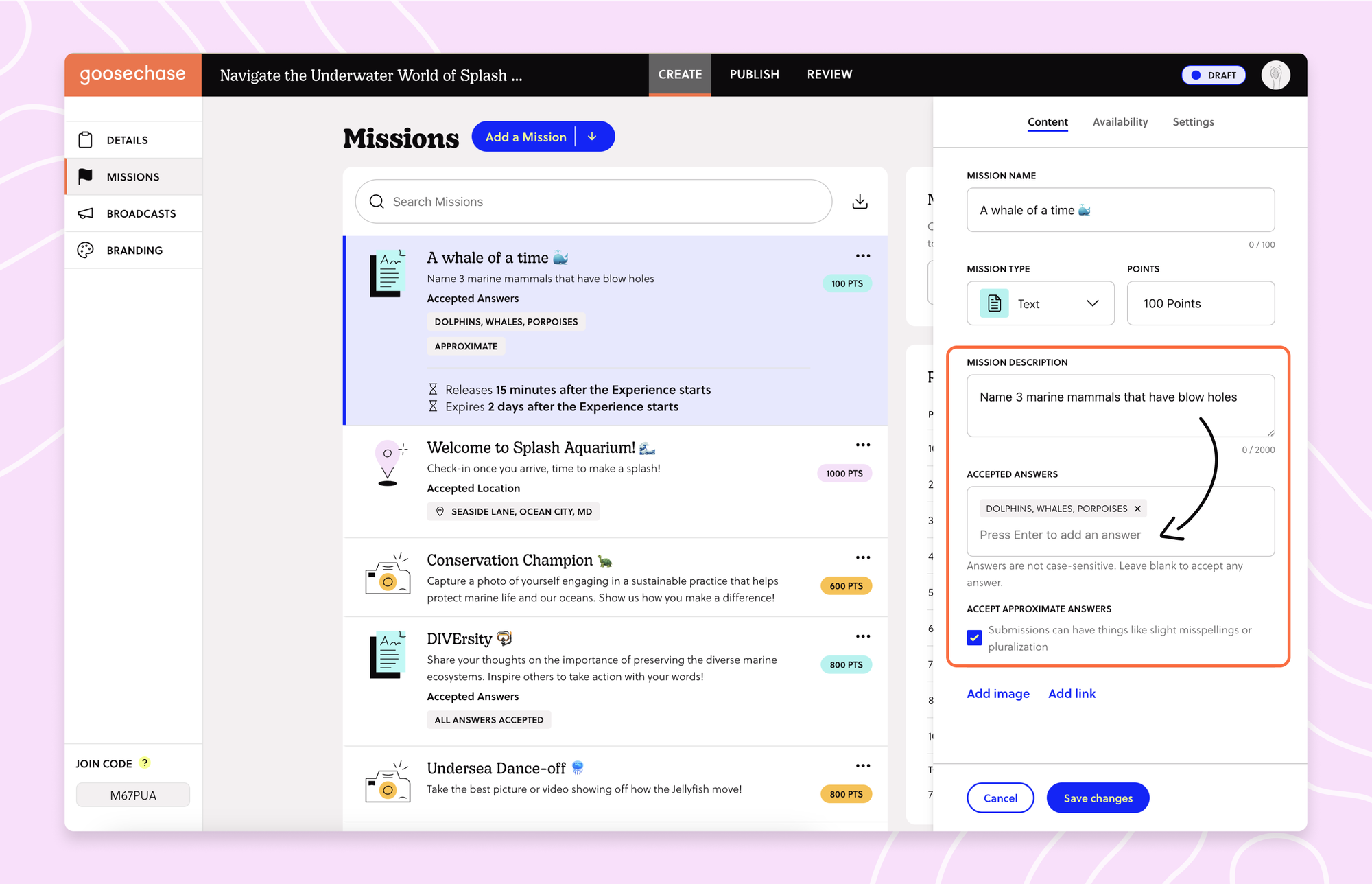Click the Details clipboard icon

click(85, 139)
